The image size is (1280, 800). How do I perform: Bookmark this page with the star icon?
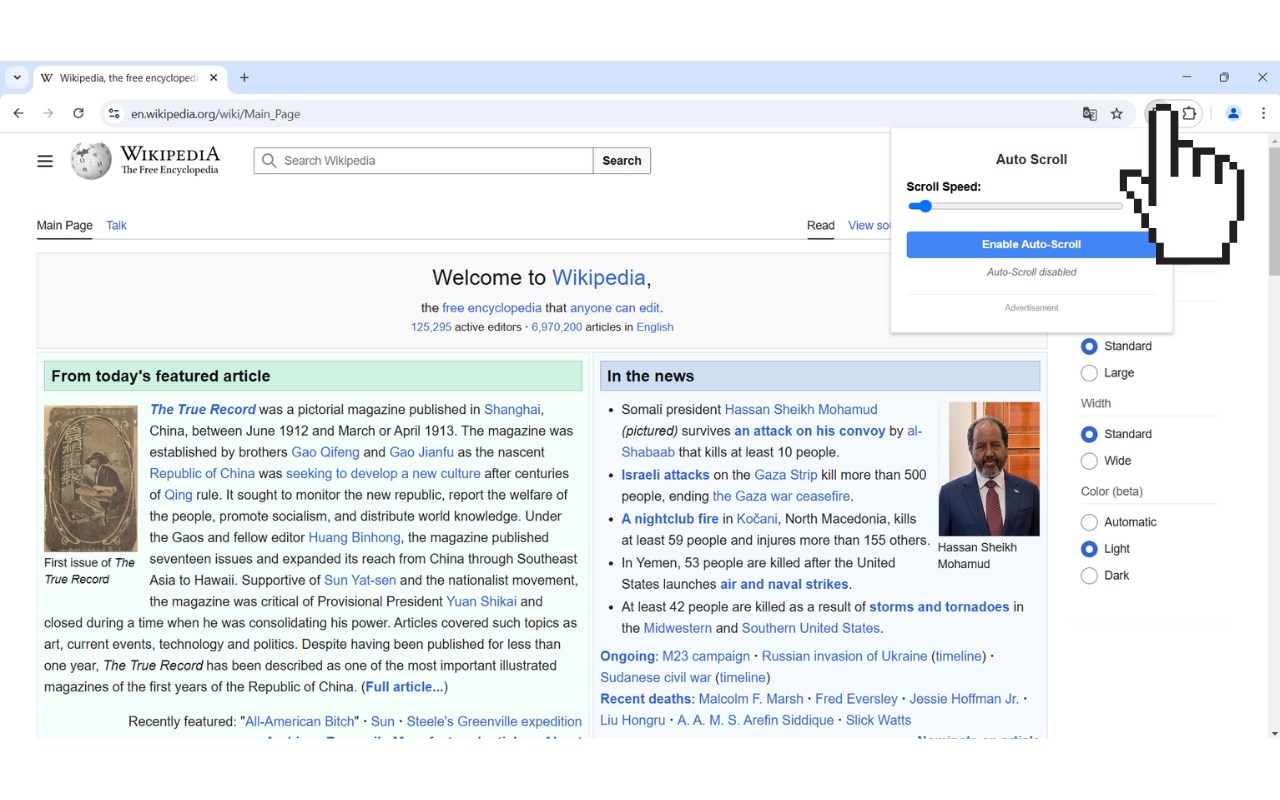coord(1117,114)
